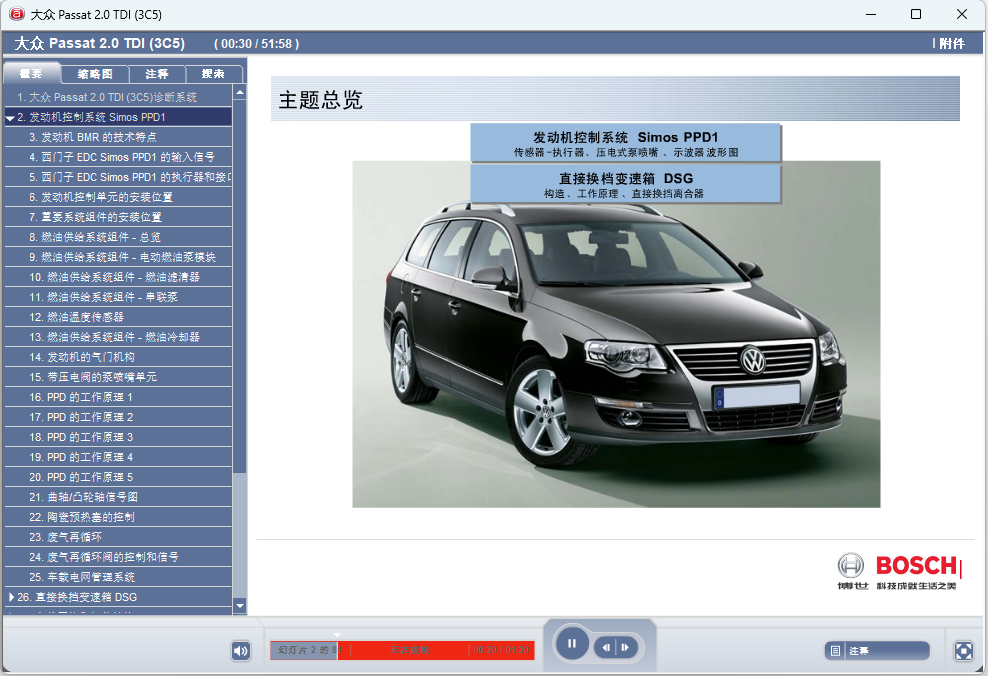Click the white progress marker triangle

337,636
